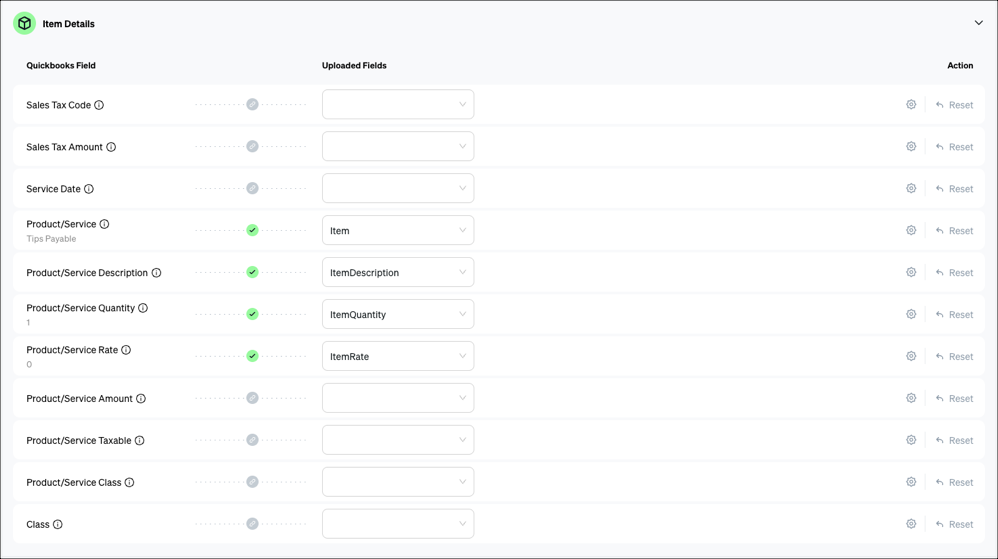
Task: Click green mapped checkmark for Product/Service
Action: (x=253, y=230)
